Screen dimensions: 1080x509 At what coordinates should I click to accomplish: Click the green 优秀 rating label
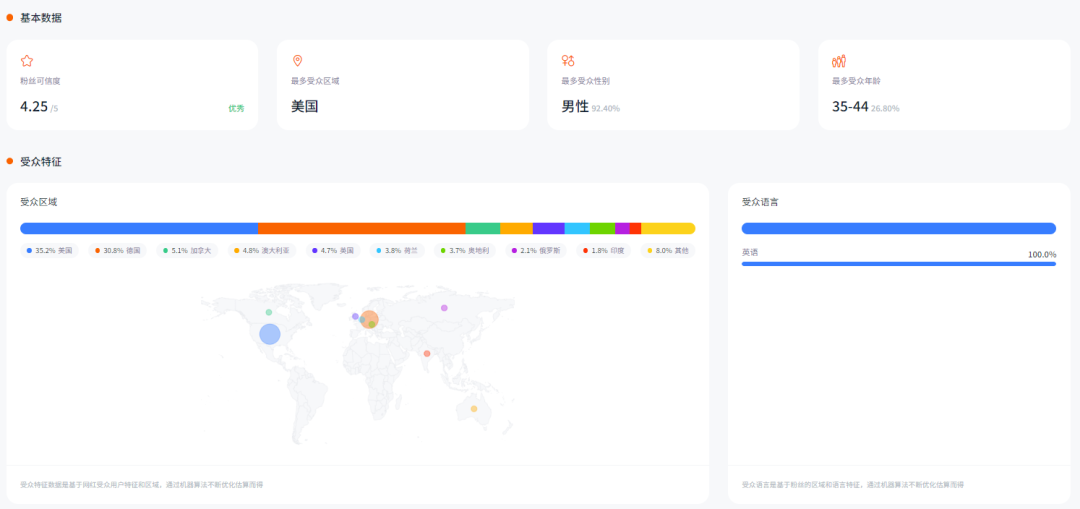[236, 108]
